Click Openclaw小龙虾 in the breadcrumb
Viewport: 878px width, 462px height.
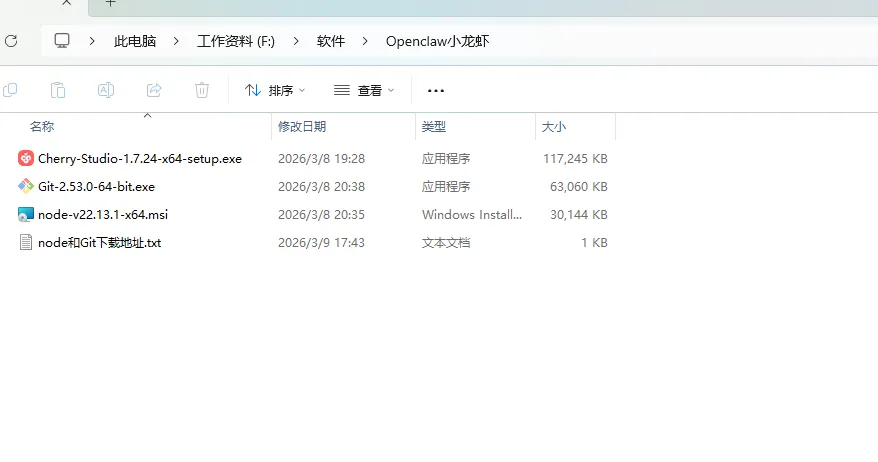(x=437, y=41)
